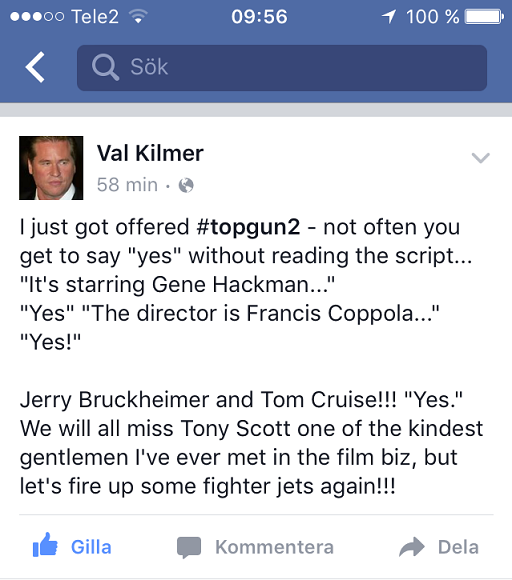Tap the comment speech bubble icon
This screenshot has height=580, width=512.
click(189, 547)
